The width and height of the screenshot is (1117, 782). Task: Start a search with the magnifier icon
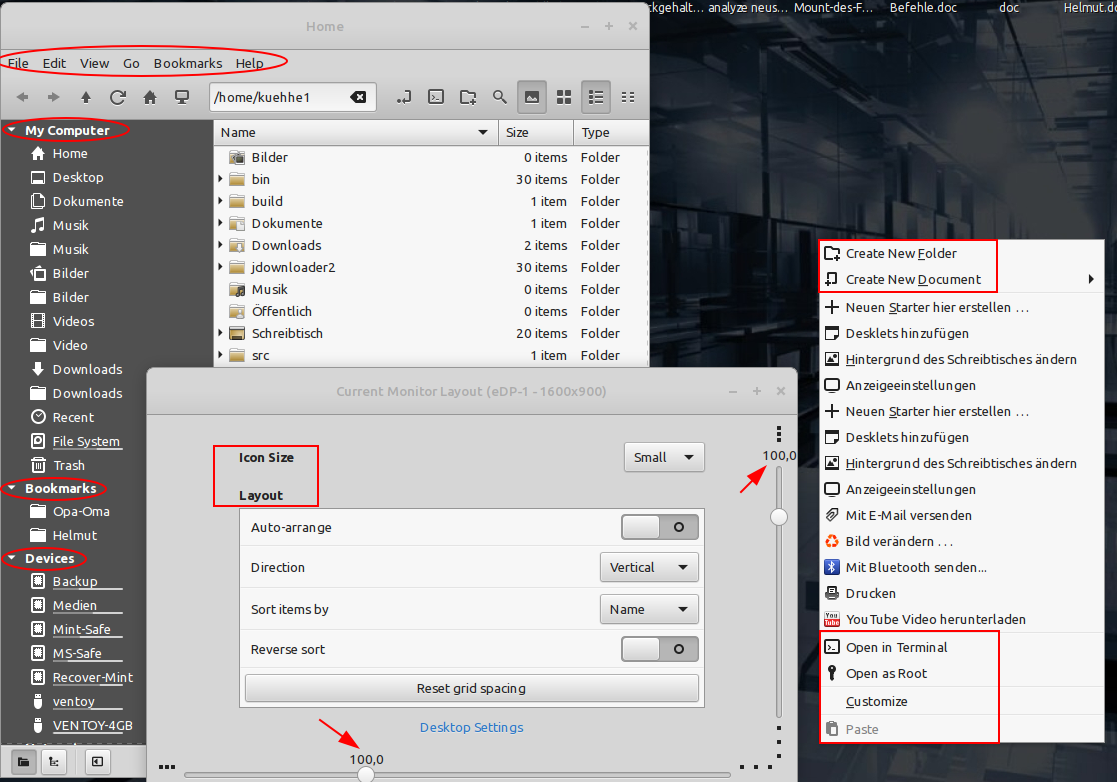tap(500, 97)
